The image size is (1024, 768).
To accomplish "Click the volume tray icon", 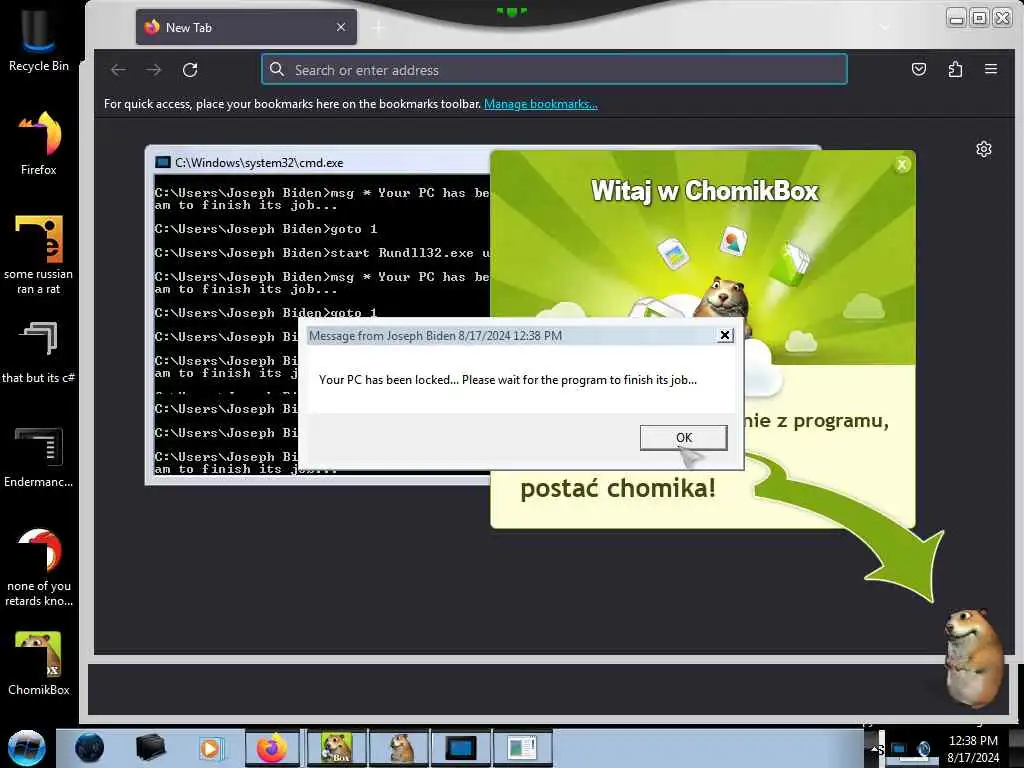I will (923, 749).
